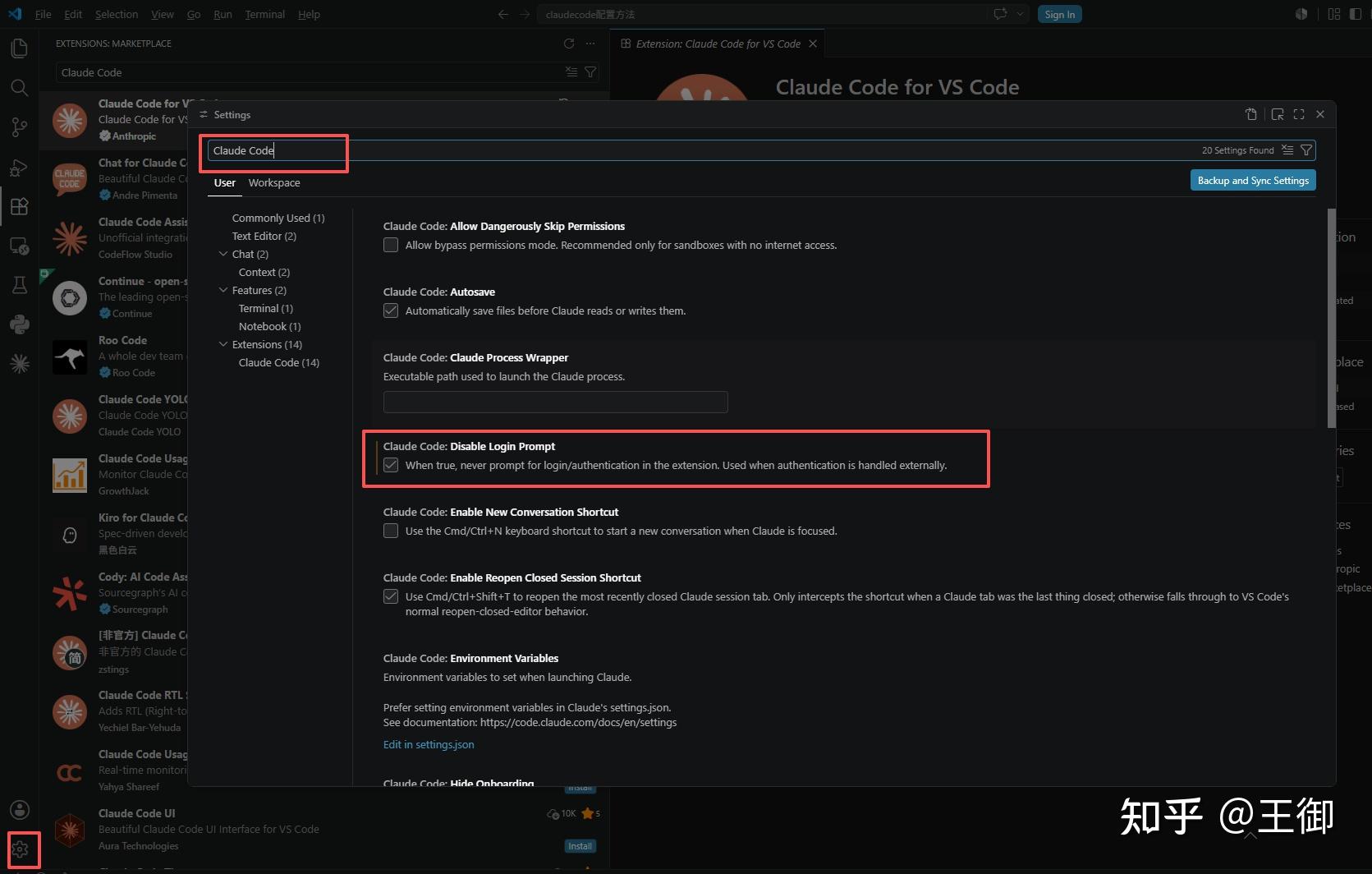
Task: Uncheck the Autosave checkbox
Action: click(x=391, y=310)
